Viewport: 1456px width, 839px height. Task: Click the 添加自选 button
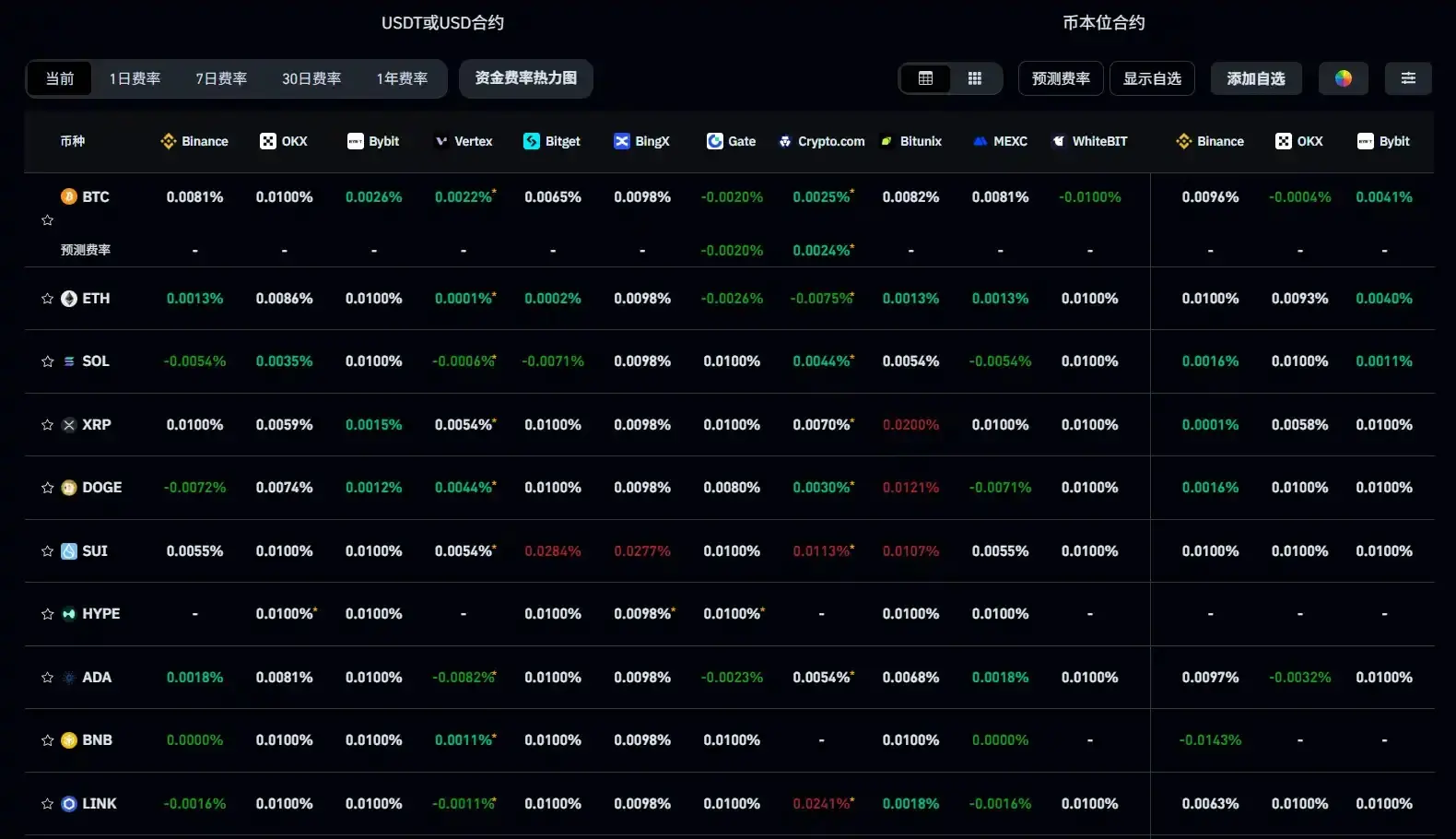click(1256, 78)
